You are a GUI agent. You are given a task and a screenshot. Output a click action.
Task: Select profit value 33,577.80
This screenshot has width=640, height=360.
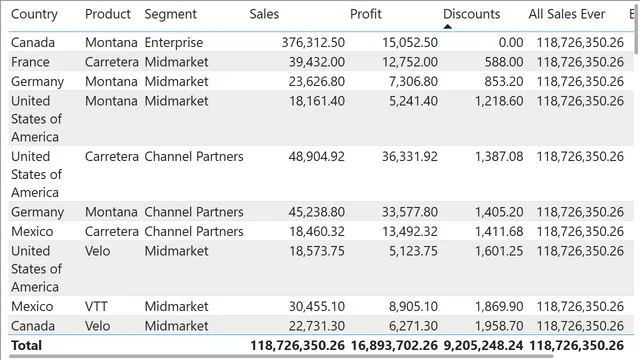(410, 212)
